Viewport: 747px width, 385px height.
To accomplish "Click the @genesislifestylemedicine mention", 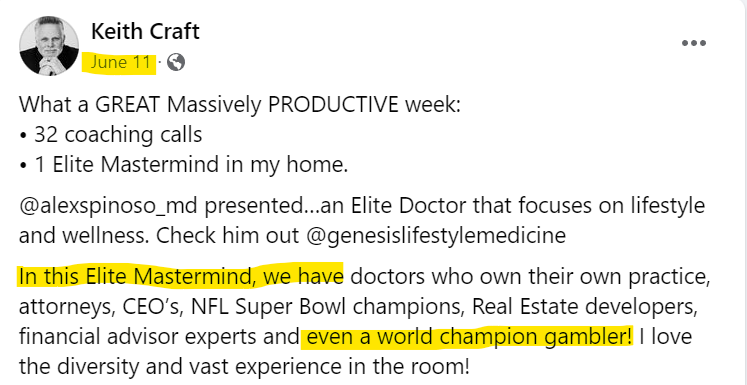I will [x=436, y=236].
